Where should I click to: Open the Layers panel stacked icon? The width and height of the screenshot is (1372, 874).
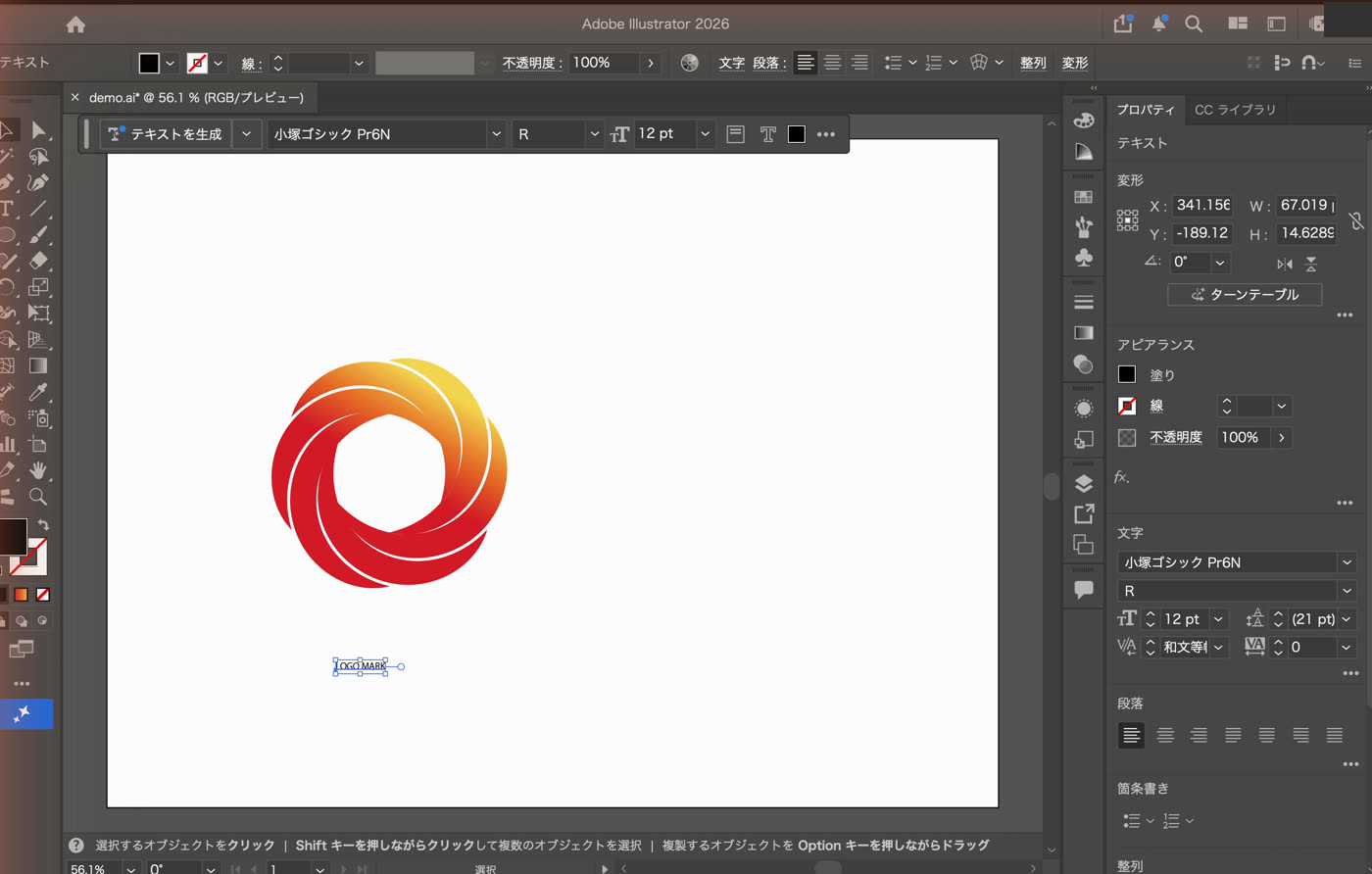[x=1083, y=483]
